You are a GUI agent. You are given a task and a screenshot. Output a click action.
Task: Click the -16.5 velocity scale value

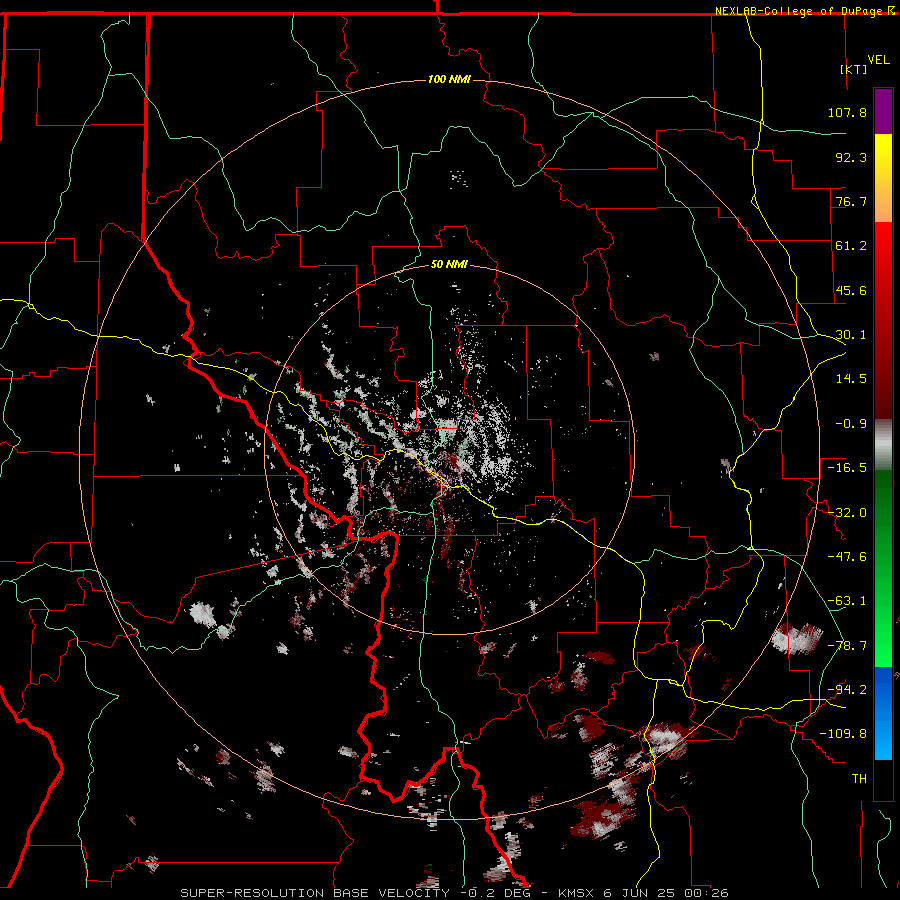pyautogui.click(x=847, y=468)
